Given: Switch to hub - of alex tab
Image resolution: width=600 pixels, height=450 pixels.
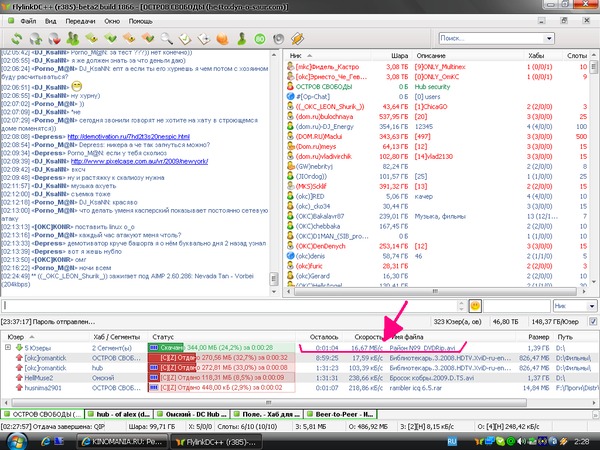Looking at the screenshot, I should (x=119, y=414).
